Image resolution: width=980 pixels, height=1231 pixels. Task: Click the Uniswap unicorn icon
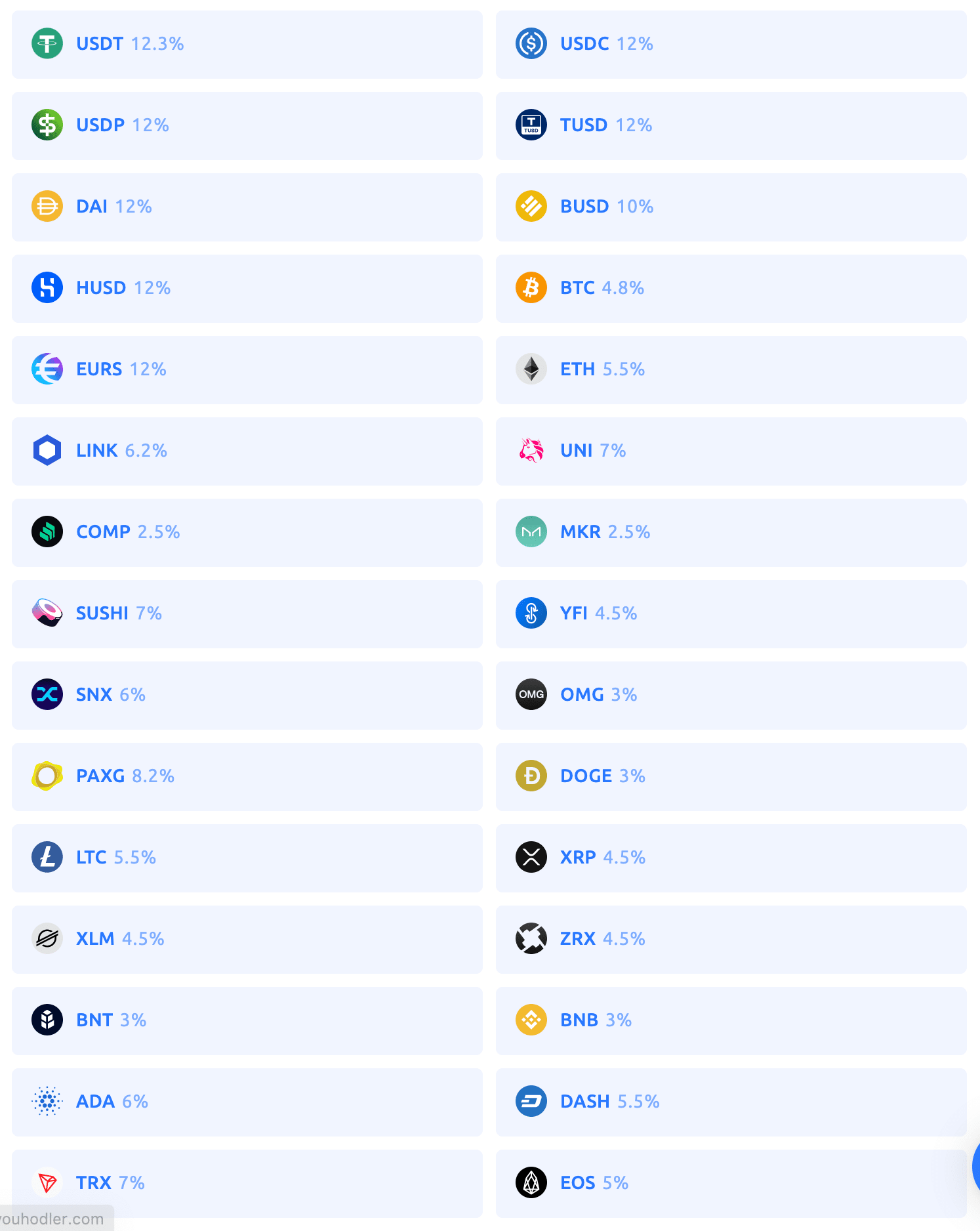530,450
